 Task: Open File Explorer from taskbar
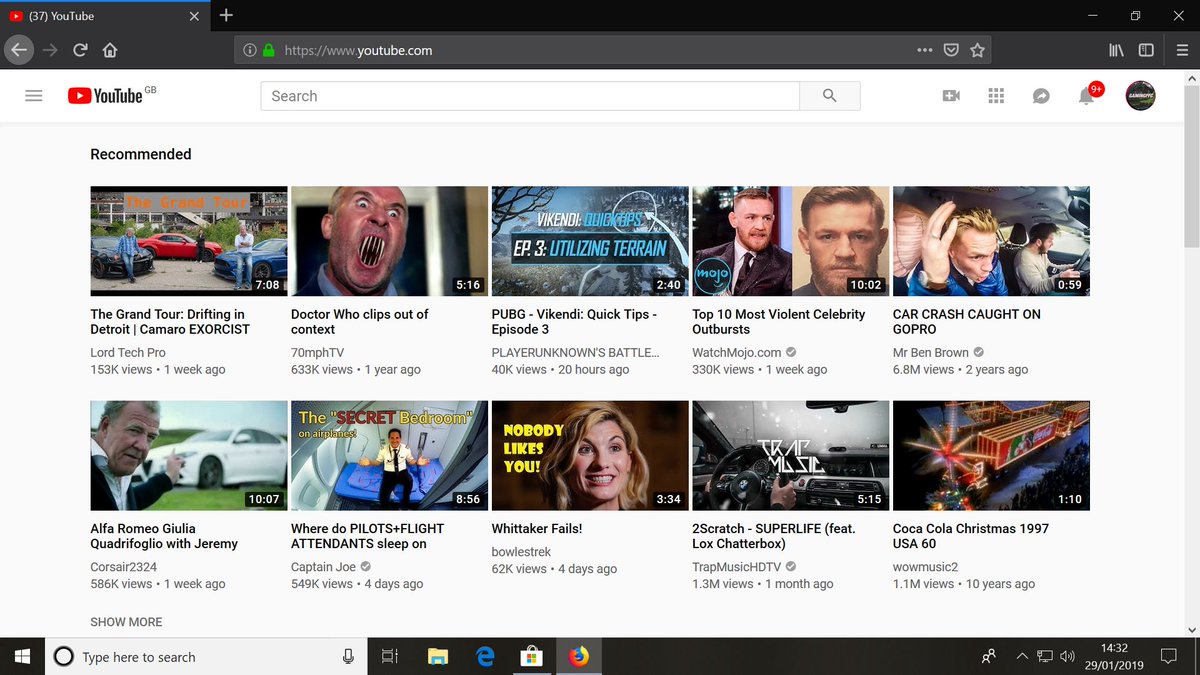coord(437,657)
